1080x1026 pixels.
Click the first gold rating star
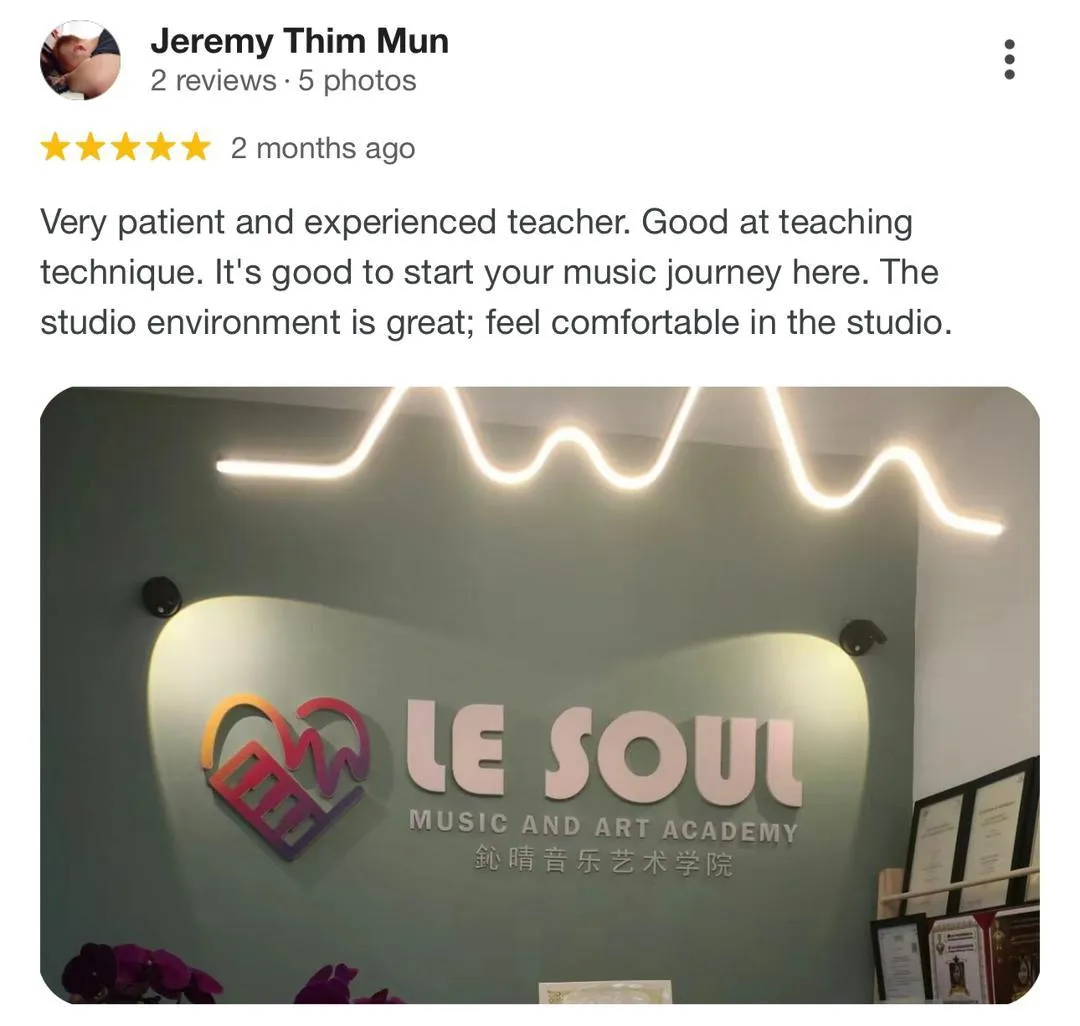tap(54, 147)
